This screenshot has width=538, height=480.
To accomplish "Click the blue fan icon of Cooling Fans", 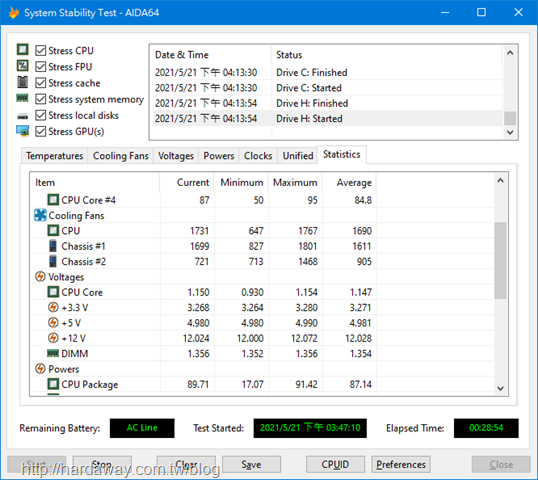I will [x=40, y=215].
